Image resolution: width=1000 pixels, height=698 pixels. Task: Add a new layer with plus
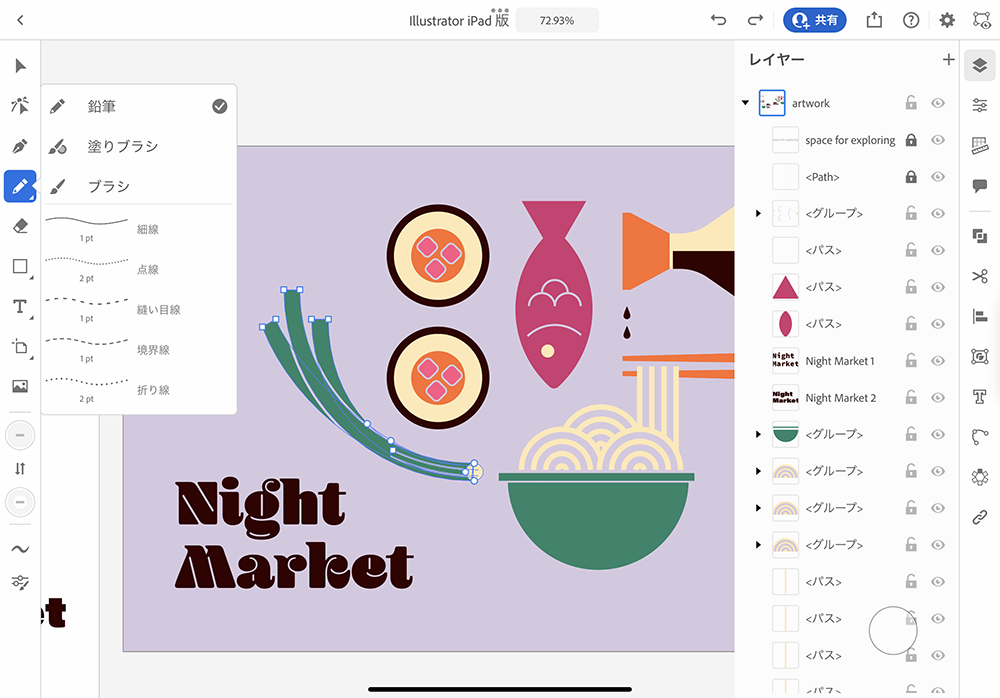tap(948, 59)
